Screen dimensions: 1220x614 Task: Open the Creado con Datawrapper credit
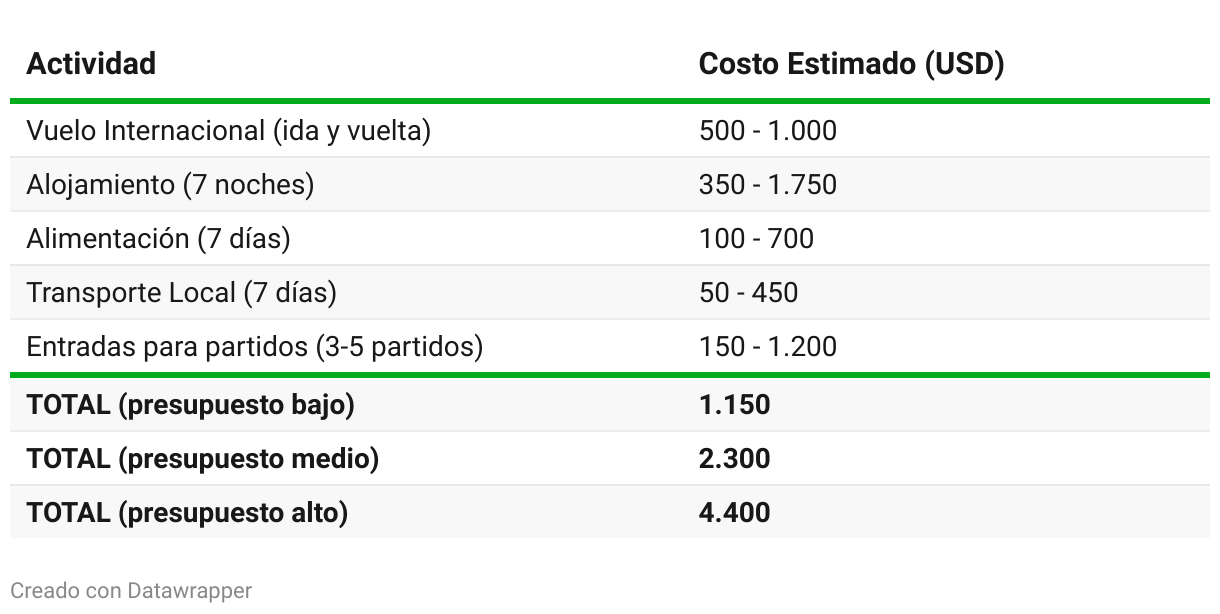pos(131,591)
